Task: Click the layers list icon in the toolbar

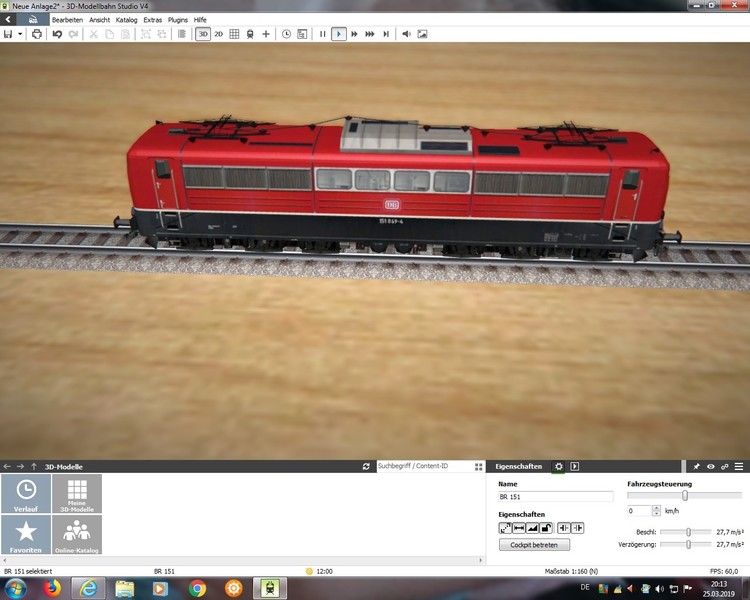Action: [x=182, y=34]
